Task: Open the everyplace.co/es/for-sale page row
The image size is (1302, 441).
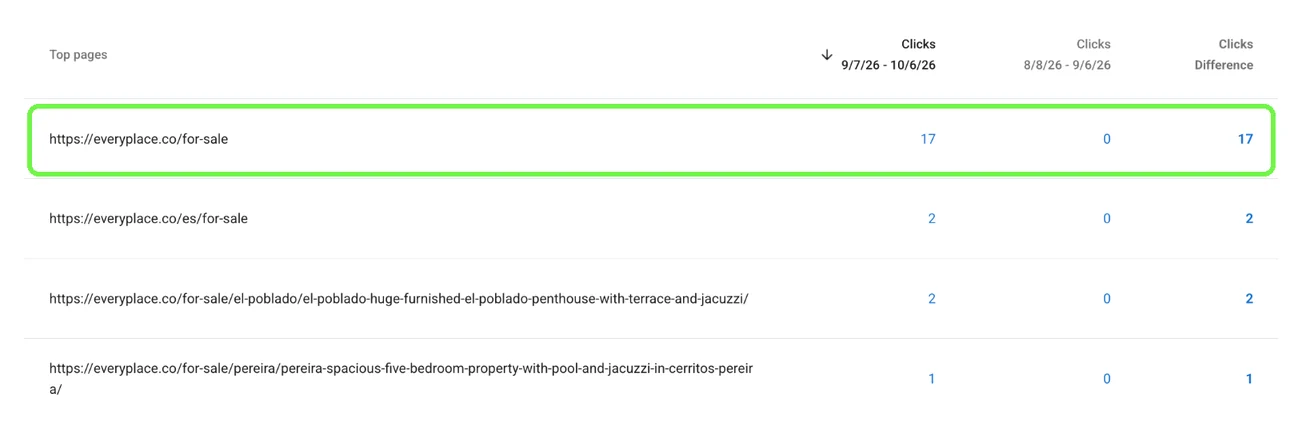Action: [650, 218]
